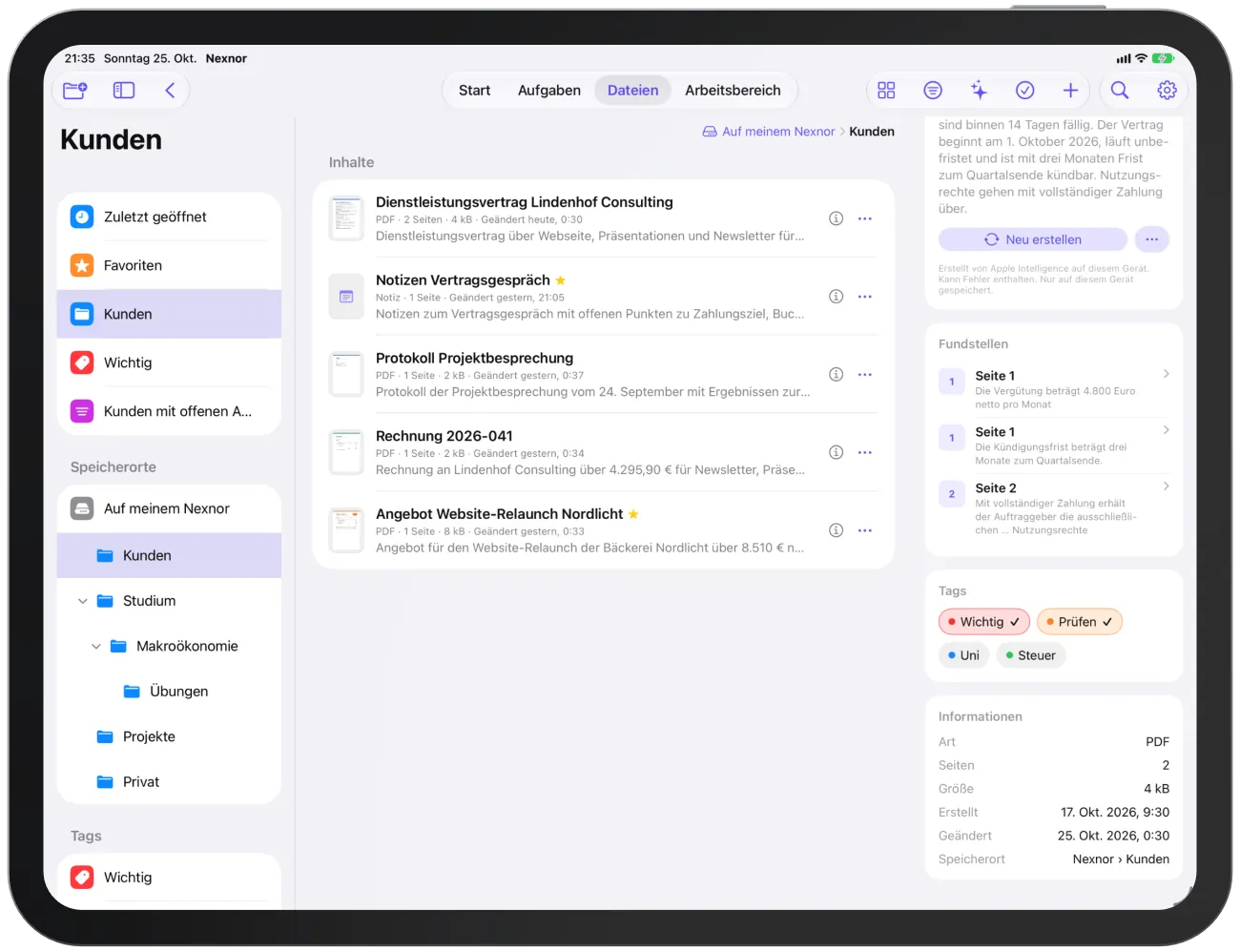
Task: Open more options for Angebot Website-Relaunch Nordlicht
Action: tap(865, 530)
